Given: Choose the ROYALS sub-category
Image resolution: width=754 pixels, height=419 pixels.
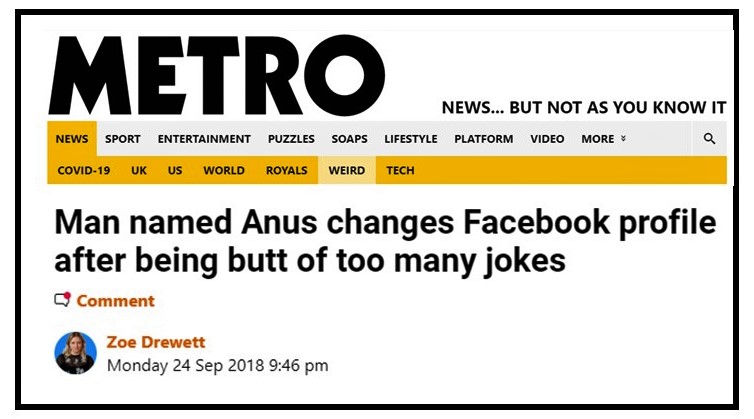Looking at the screenshot, I should coord(286,170).
